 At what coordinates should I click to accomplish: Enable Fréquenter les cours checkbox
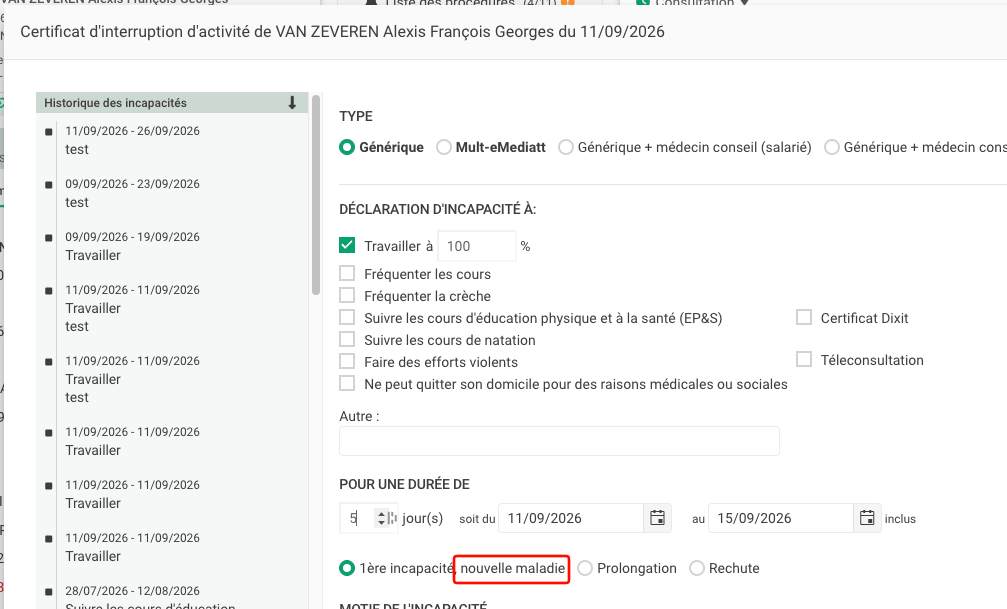click(x=347, y=274)
